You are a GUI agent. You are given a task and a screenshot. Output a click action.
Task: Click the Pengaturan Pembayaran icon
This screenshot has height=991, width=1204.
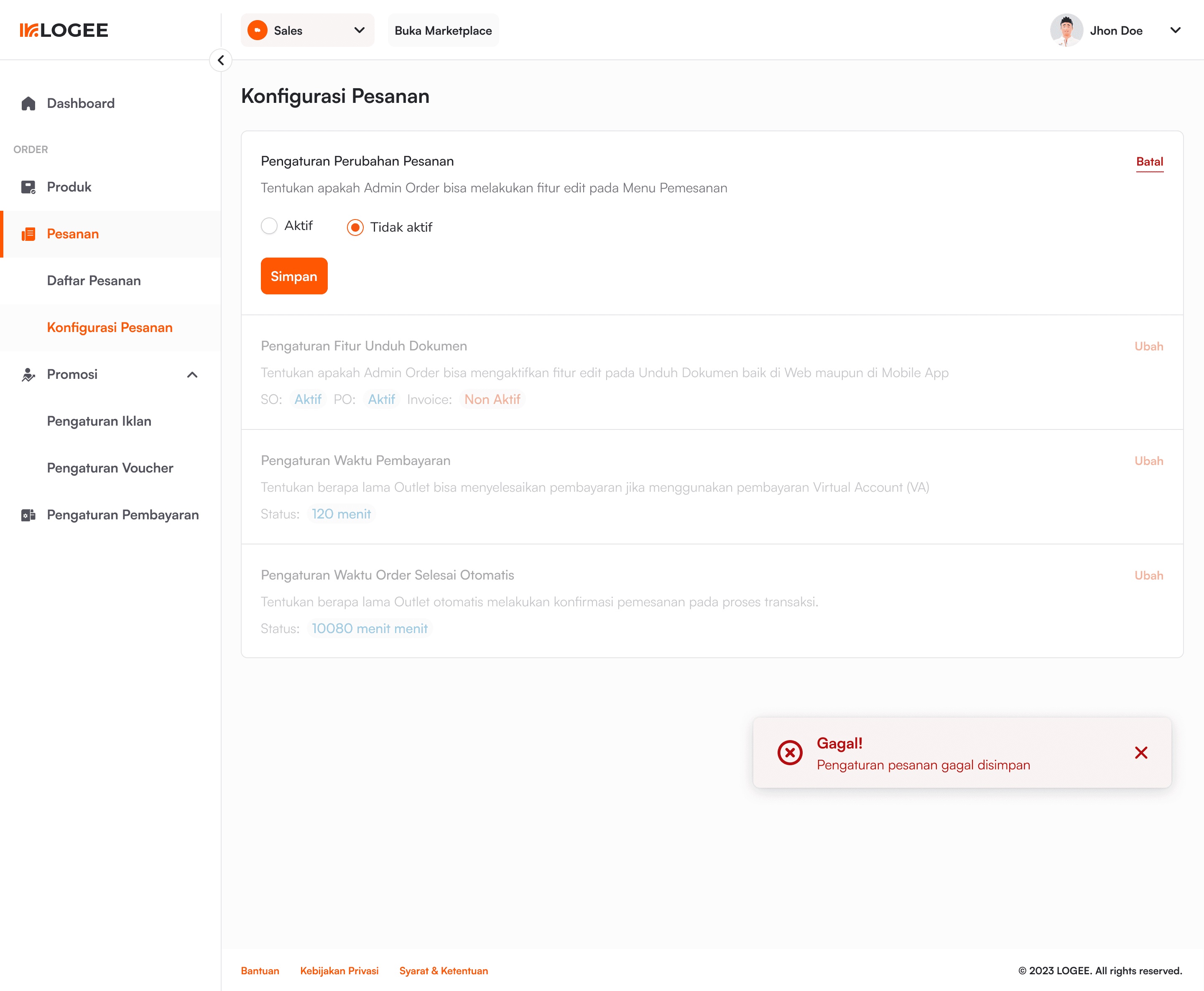28,515
